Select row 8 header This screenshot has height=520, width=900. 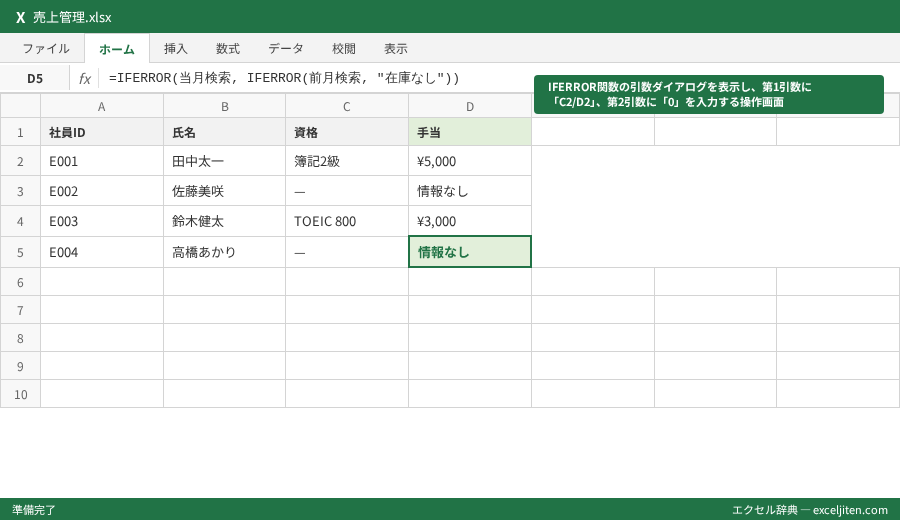20,338
